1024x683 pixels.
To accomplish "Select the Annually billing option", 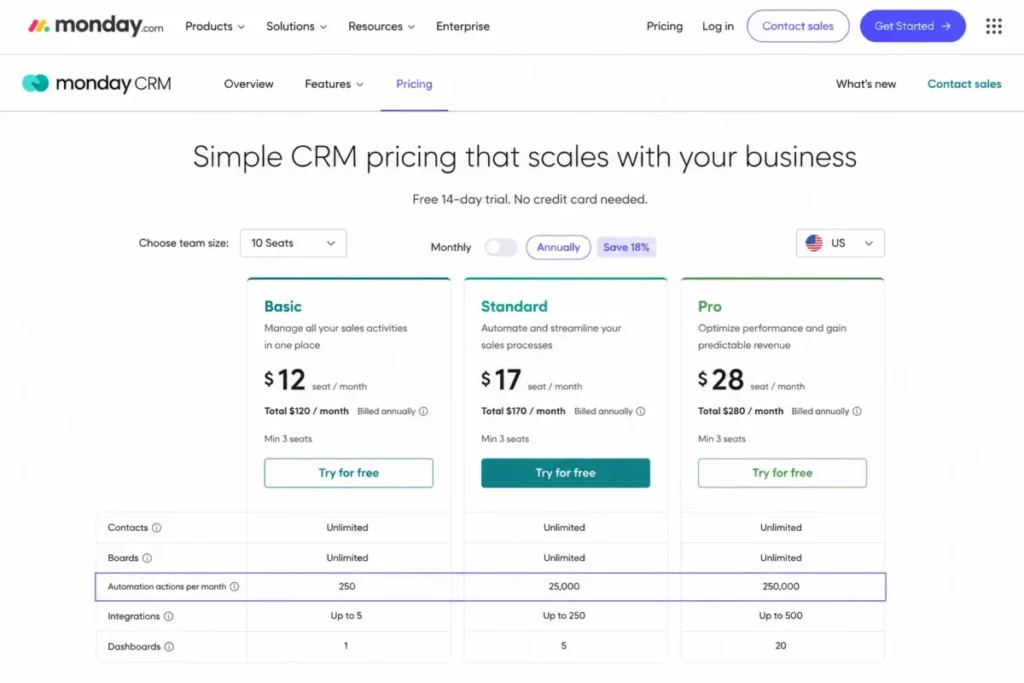I will [558, 247].
